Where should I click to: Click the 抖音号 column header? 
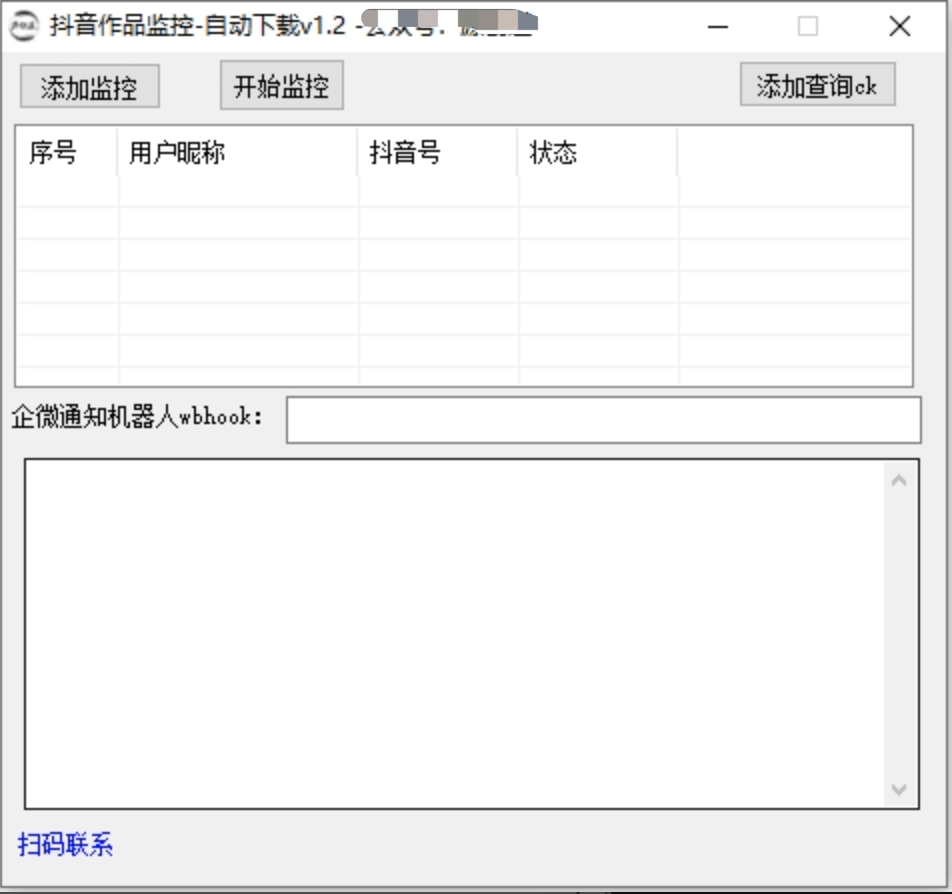pos(438,152)
